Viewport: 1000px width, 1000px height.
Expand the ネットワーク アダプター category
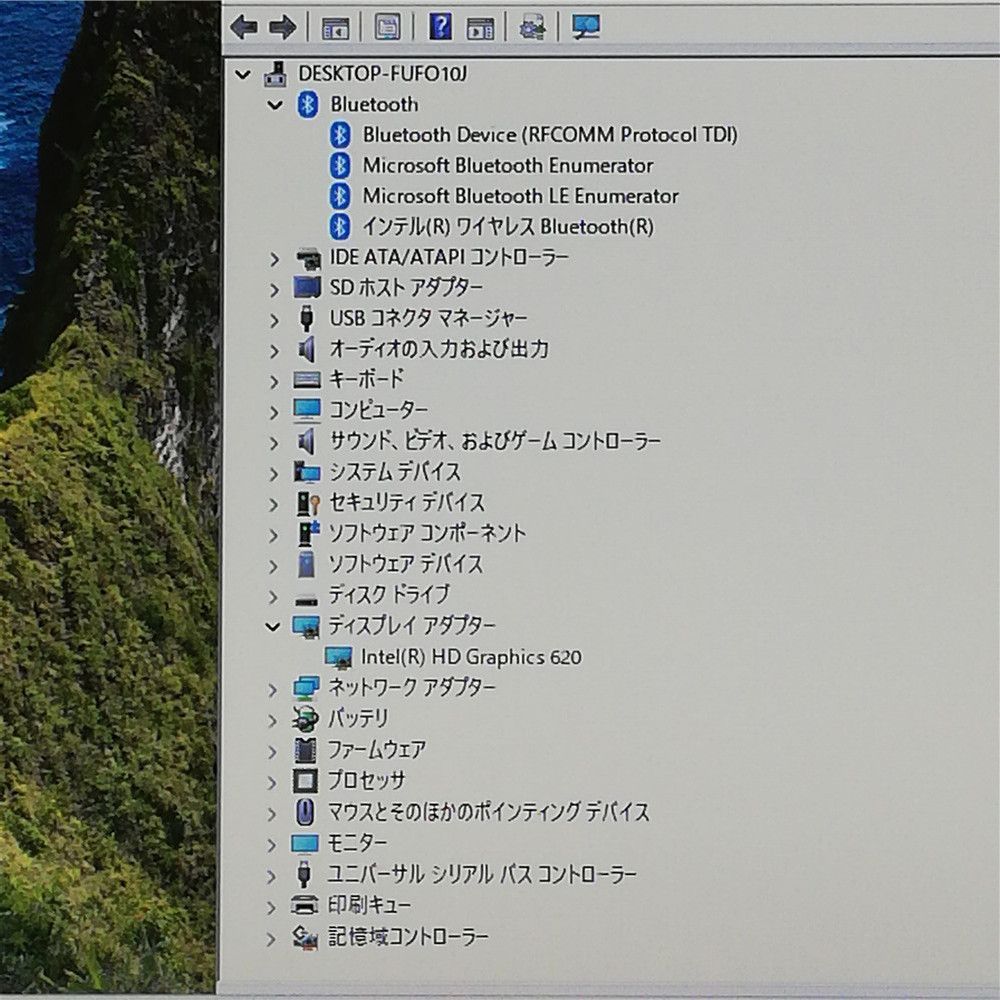point(273,688)
